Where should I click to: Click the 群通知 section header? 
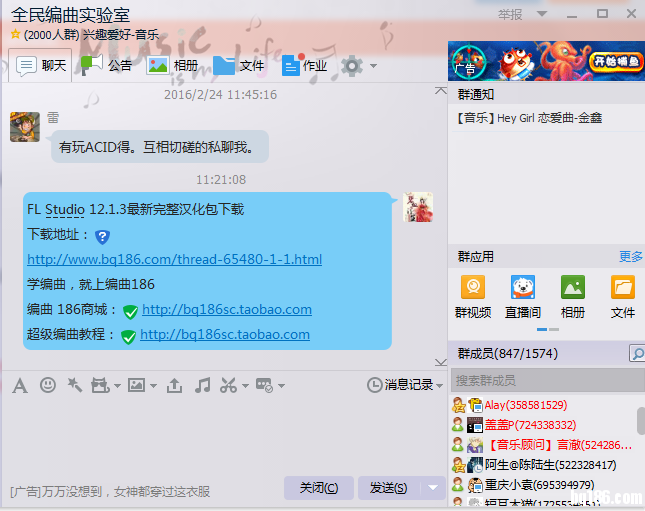[476, 95]
